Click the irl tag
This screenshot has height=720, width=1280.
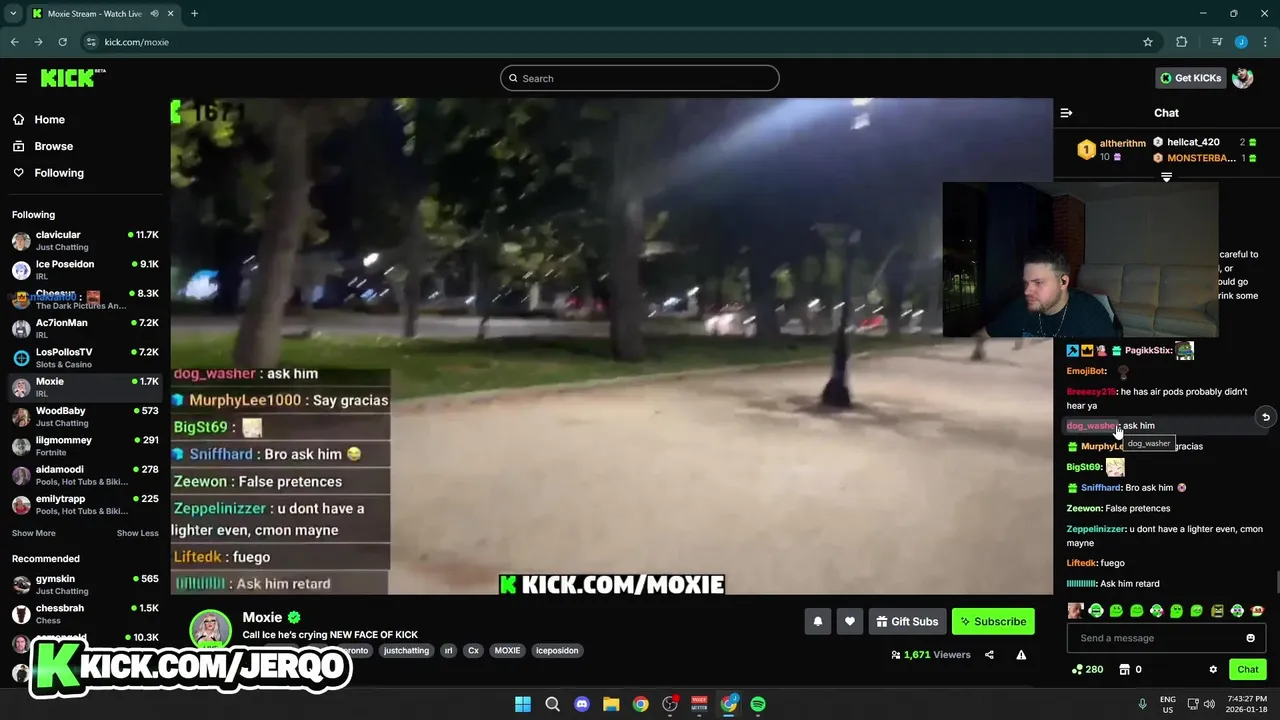coord(448,650)
